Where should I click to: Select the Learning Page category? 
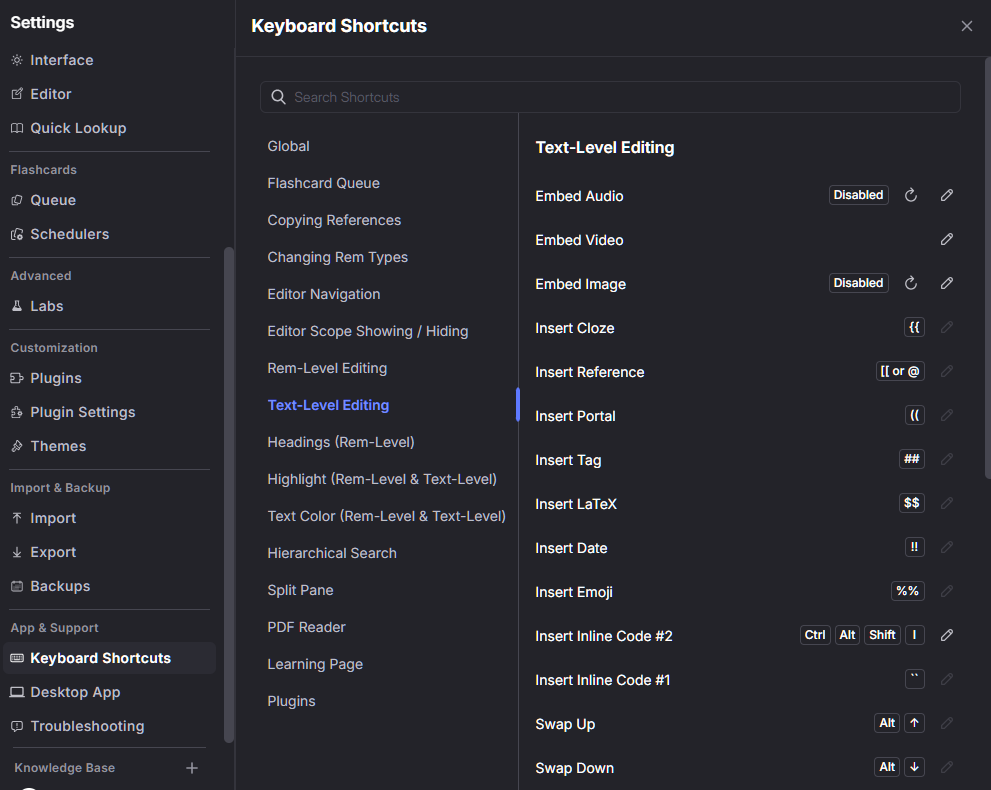coord(315,664)
